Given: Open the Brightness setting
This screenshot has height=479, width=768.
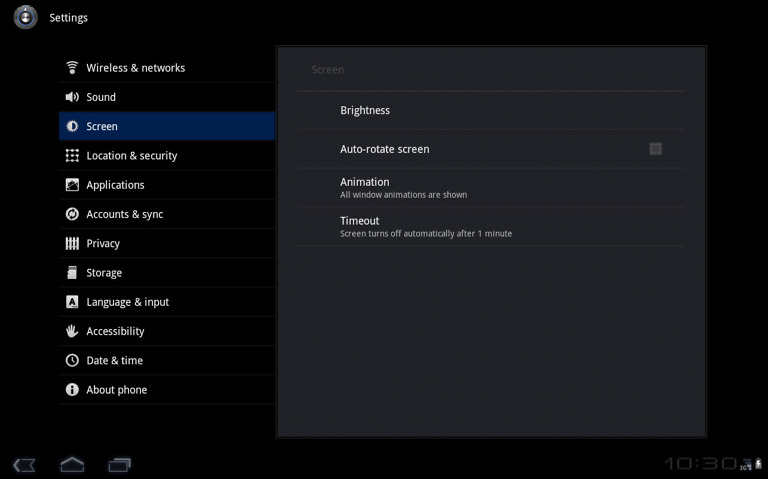Looking at the screenshot, I should coord(490,111).
